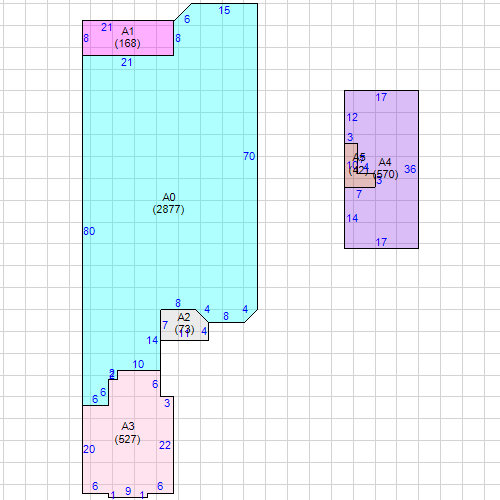Click the 20 dimension inside area A3
Screen dimensions: 500x500
(x=89, y=449)
